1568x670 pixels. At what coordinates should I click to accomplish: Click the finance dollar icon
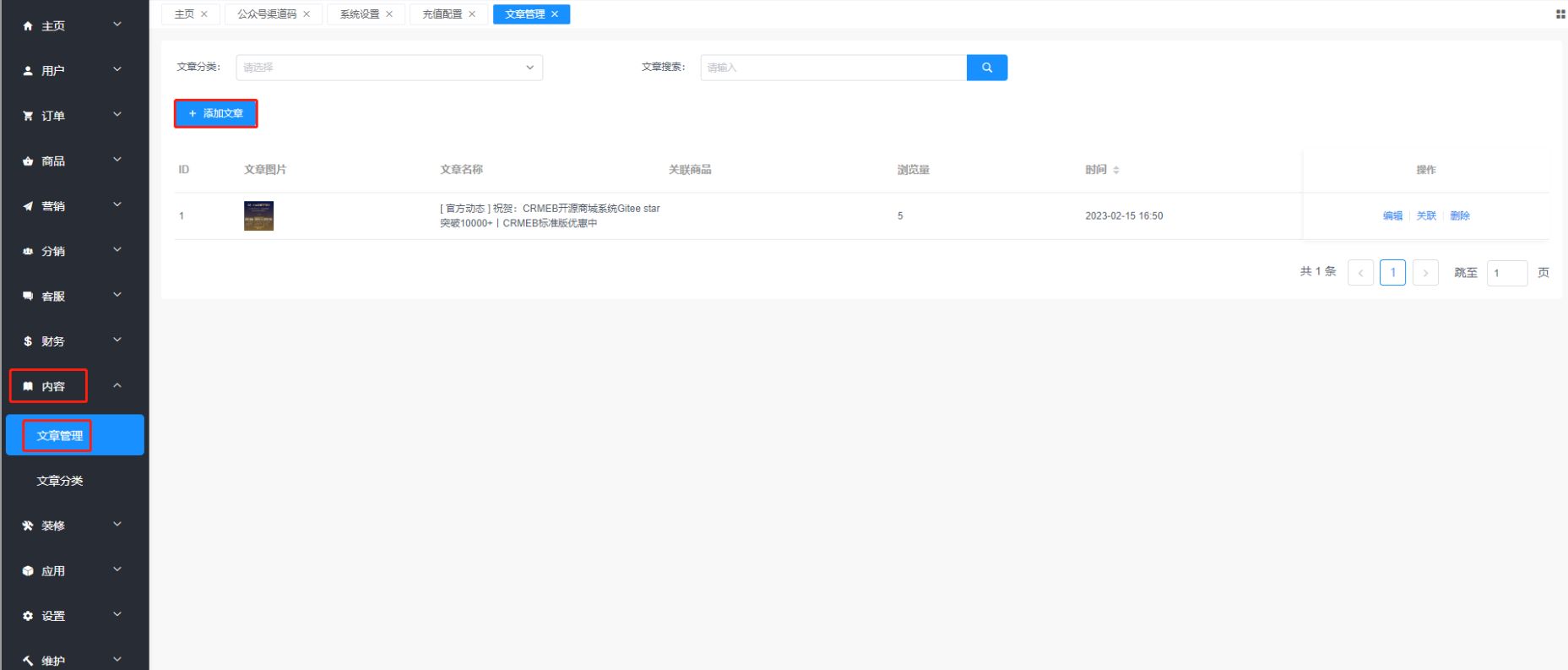tap(28, 341)
